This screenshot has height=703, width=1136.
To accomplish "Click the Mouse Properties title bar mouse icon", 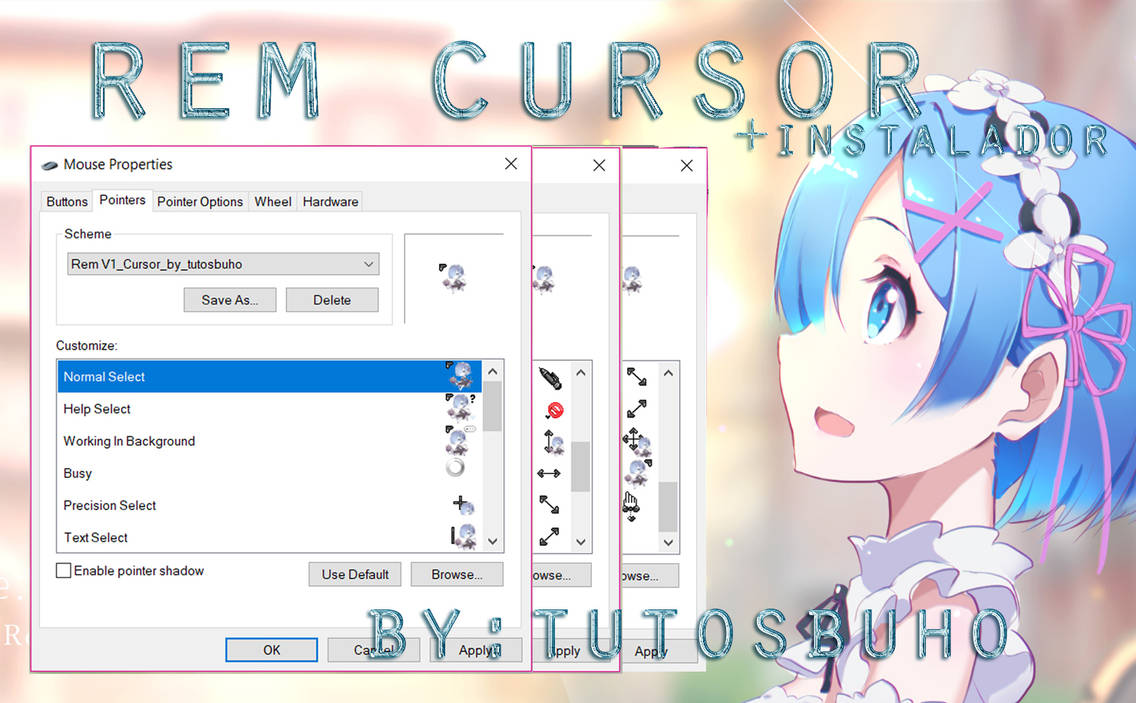I will [x=49, y=165].
